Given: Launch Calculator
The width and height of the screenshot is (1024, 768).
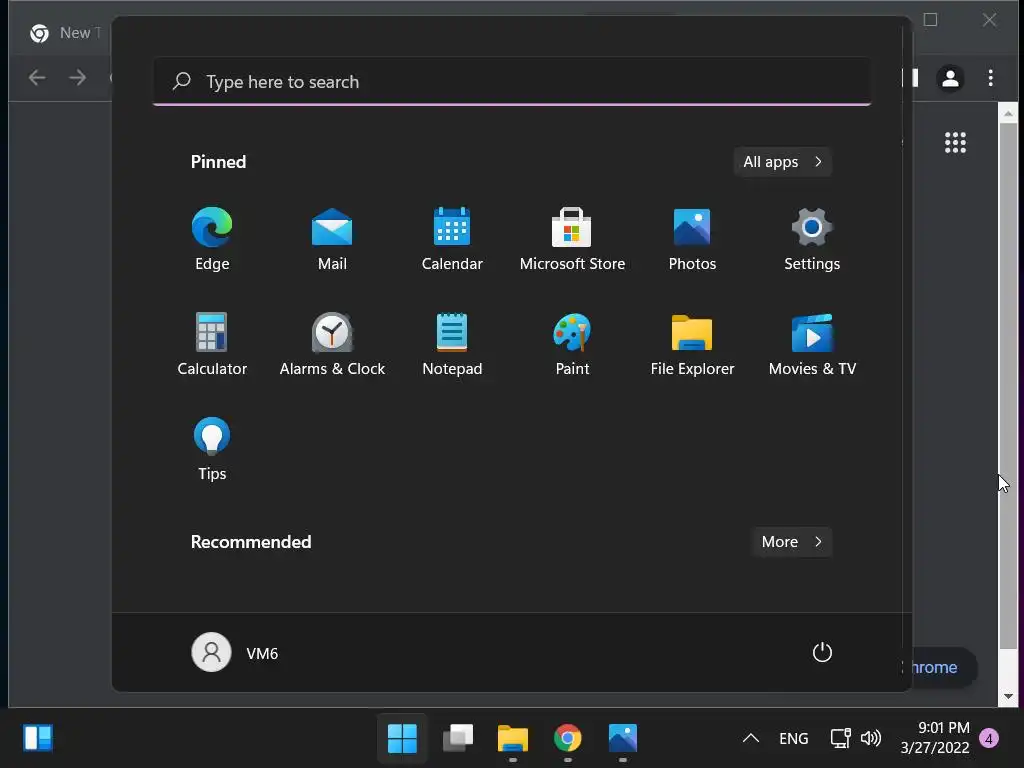Looking at the screenshot, I should (212, 344).
